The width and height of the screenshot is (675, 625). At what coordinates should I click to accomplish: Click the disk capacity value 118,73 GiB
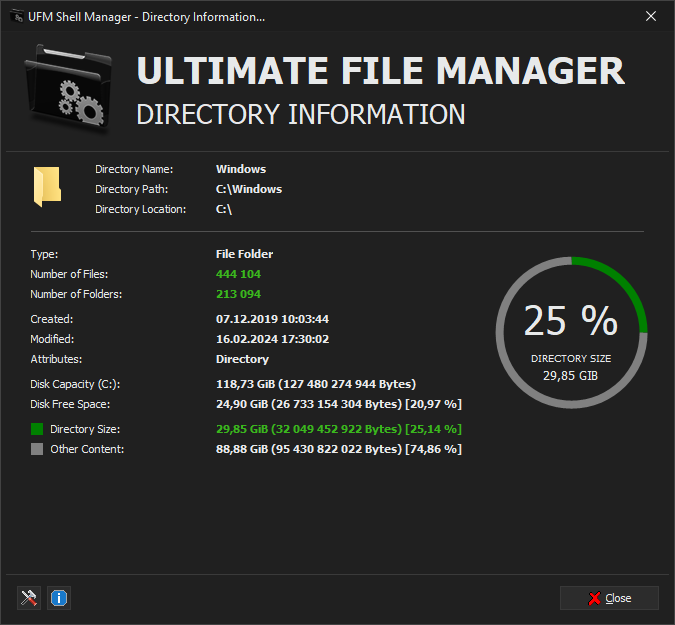point(316,384)
